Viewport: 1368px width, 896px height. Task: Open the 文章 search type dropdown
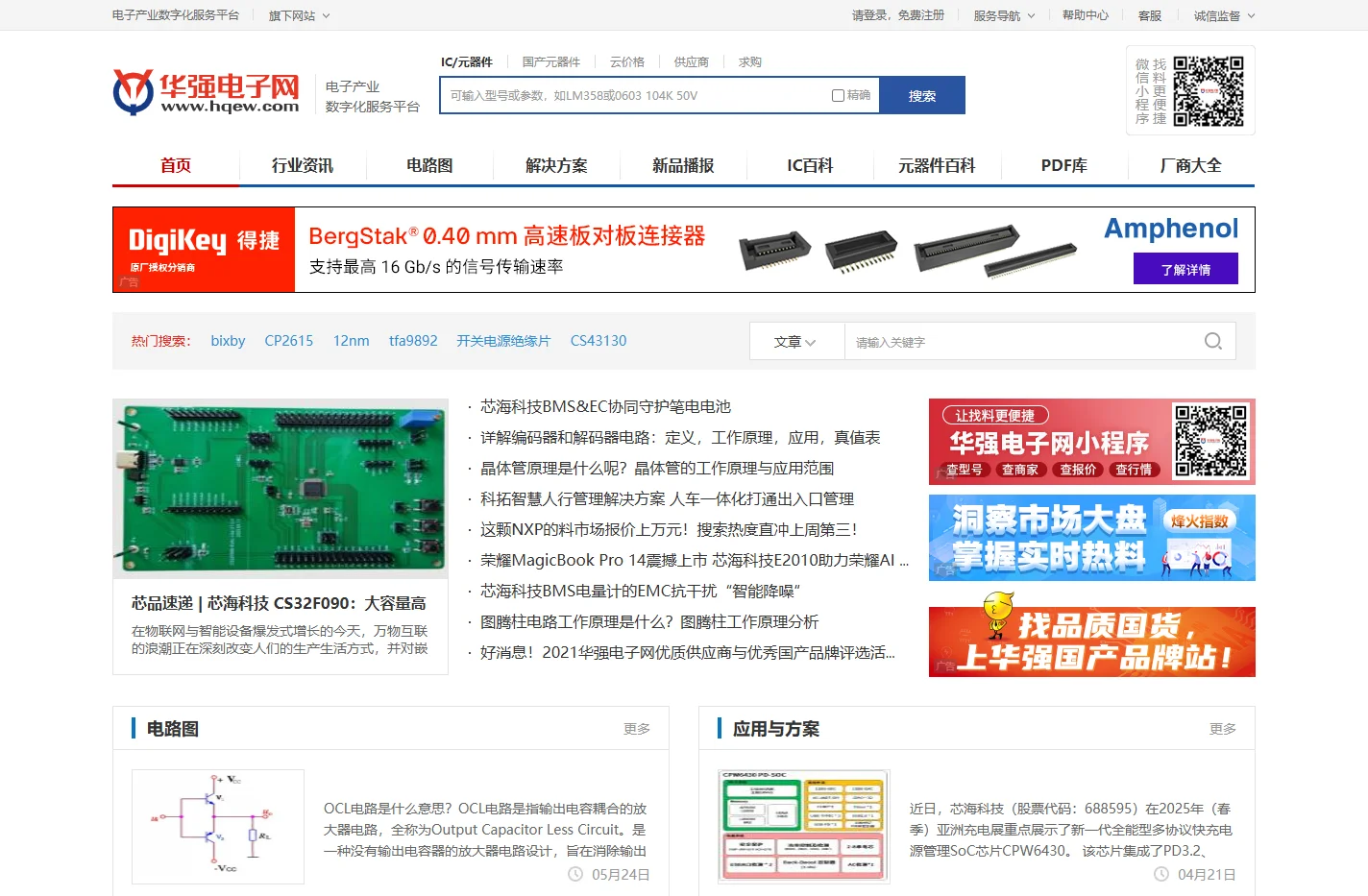point(795,342)
